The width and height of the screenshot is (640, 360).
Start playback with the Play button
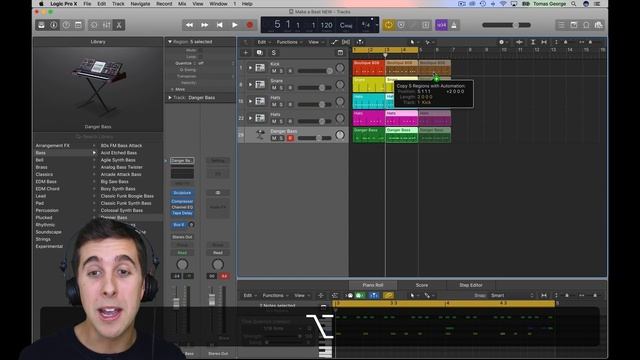click(235, 25)
